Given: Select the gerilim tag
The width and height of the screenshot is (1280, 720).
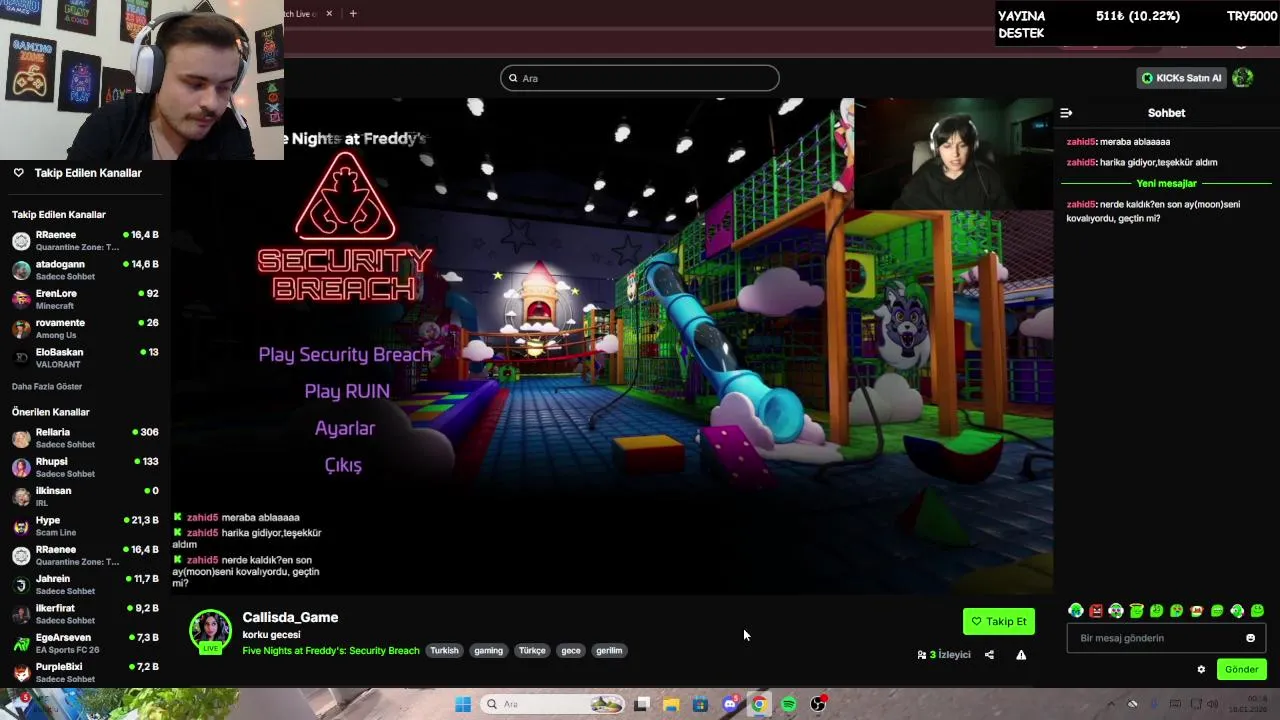Looking at the screenshot, I should [x=609, y=651].
